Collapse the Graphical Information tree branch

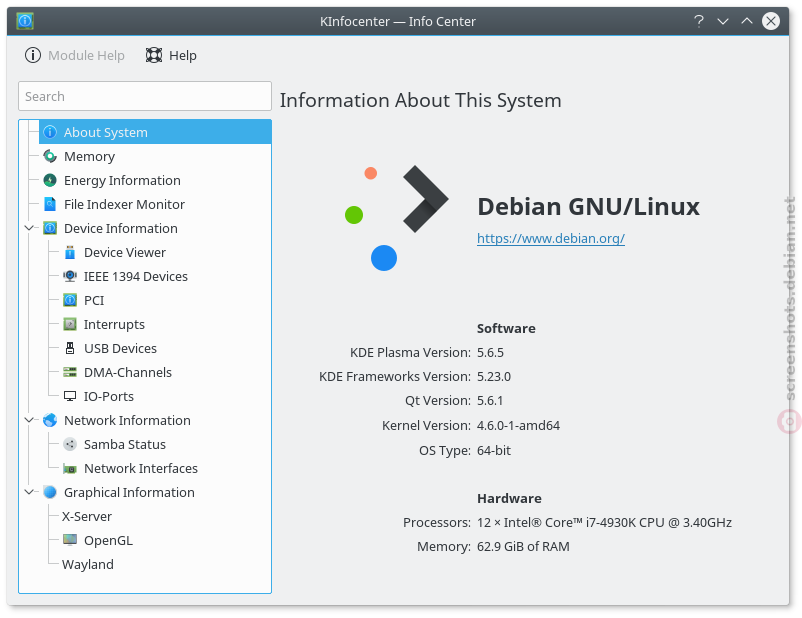coord(30,493)
